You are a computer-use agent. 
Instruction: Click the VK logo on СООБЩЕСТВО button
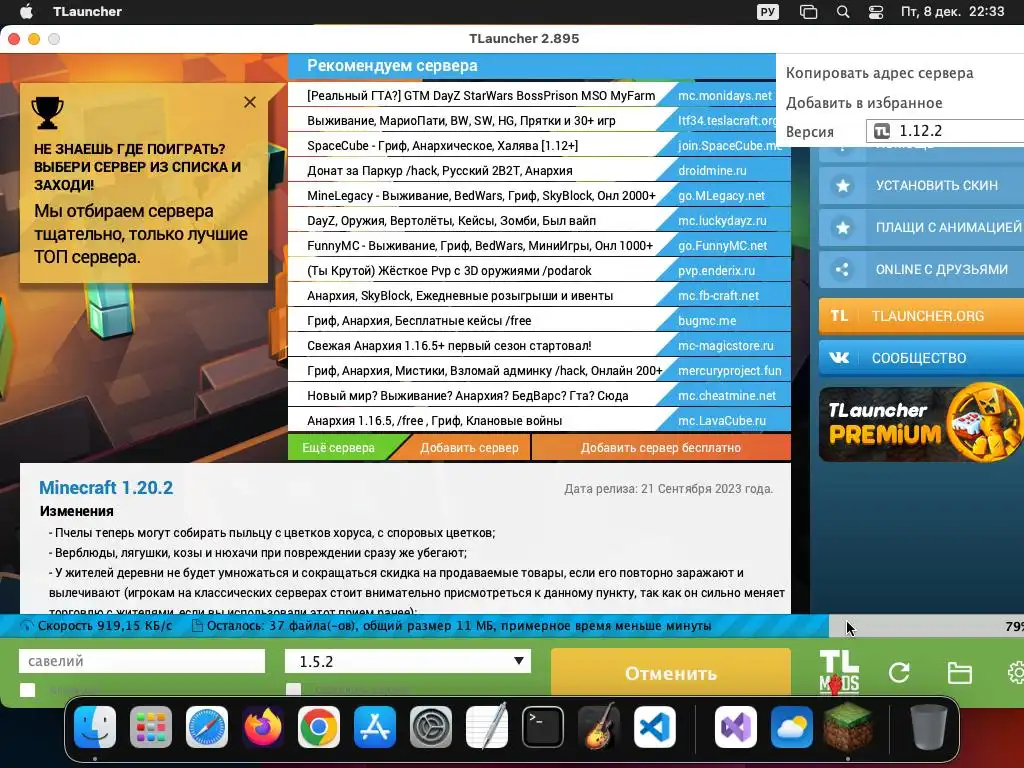[x=839, y=358]
